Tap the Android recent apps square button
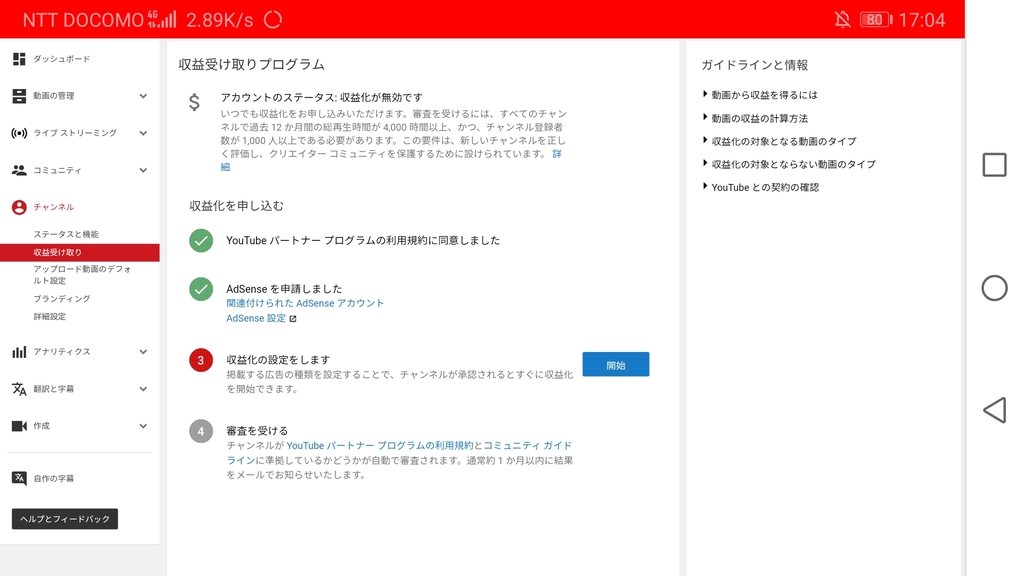 pos(994,165)
